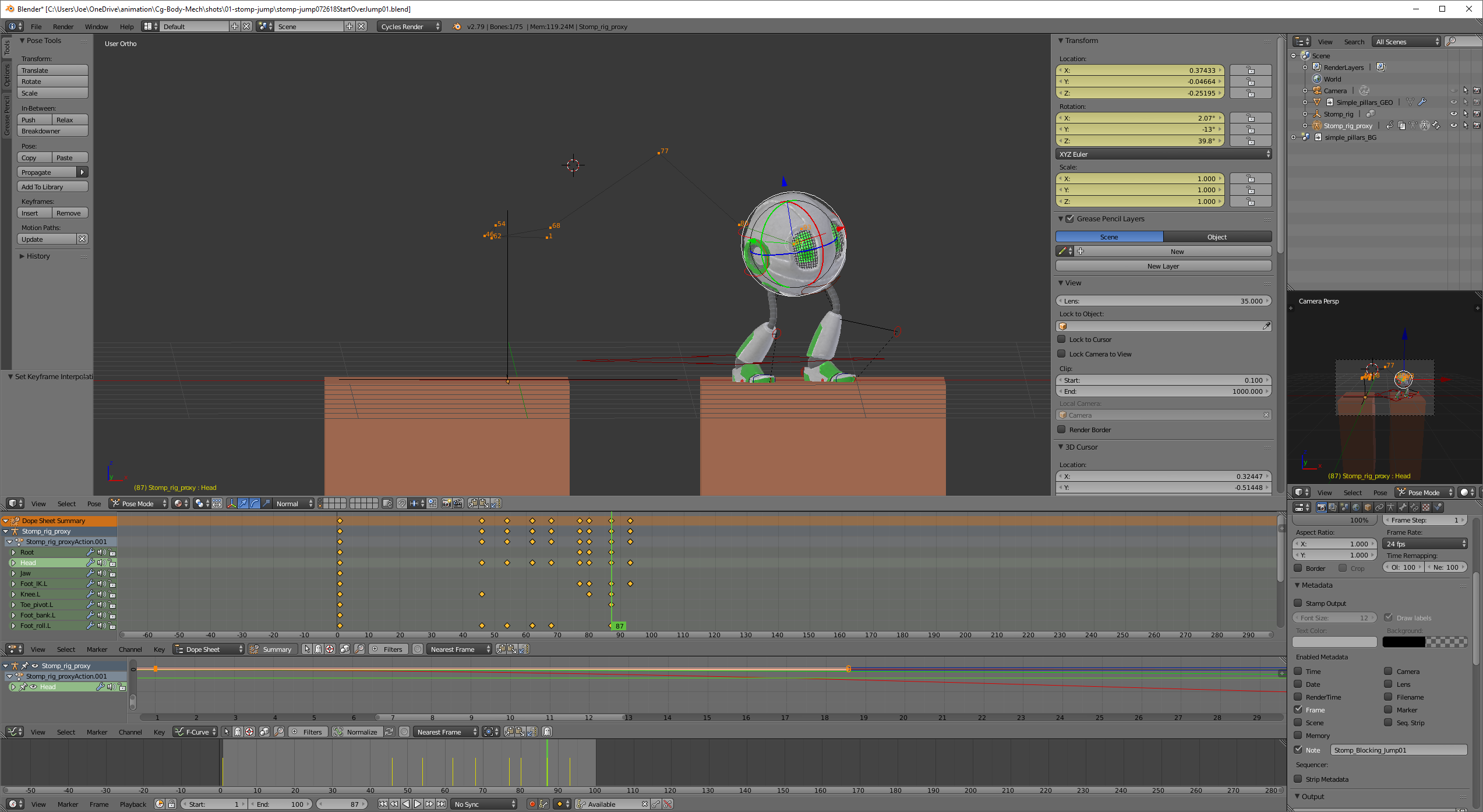Image resolution: width=1483 pixels, height=812 pixels.
Task: Click the black Background color swatch
Action: 1403,642
